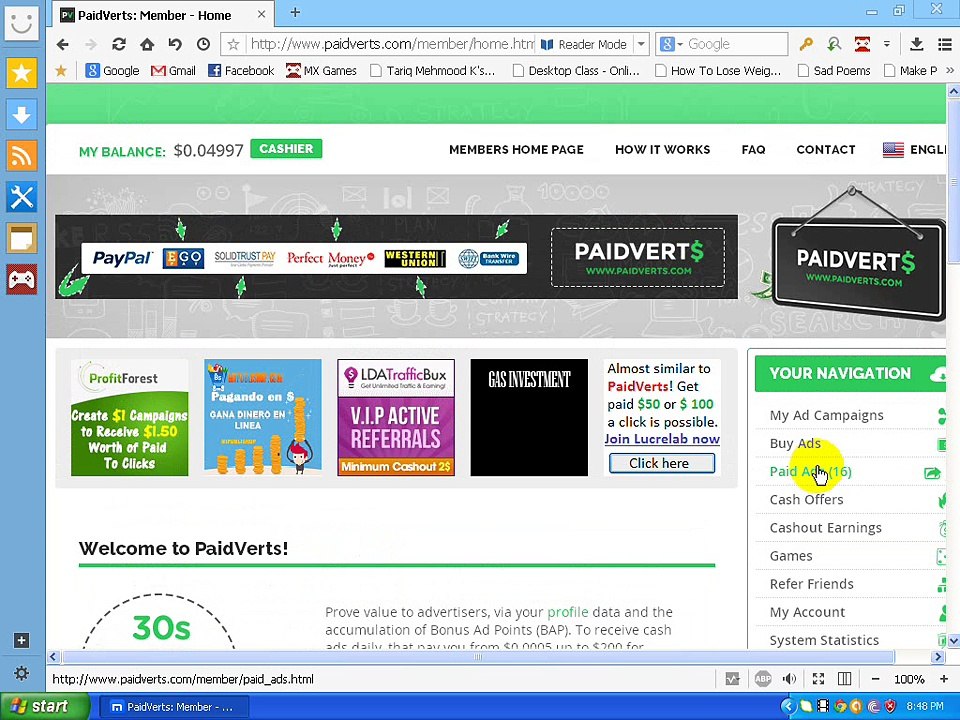Bookmark page with the address star
Image resolution: width=960 pixels, height=720 pixels.
(233, 44)
